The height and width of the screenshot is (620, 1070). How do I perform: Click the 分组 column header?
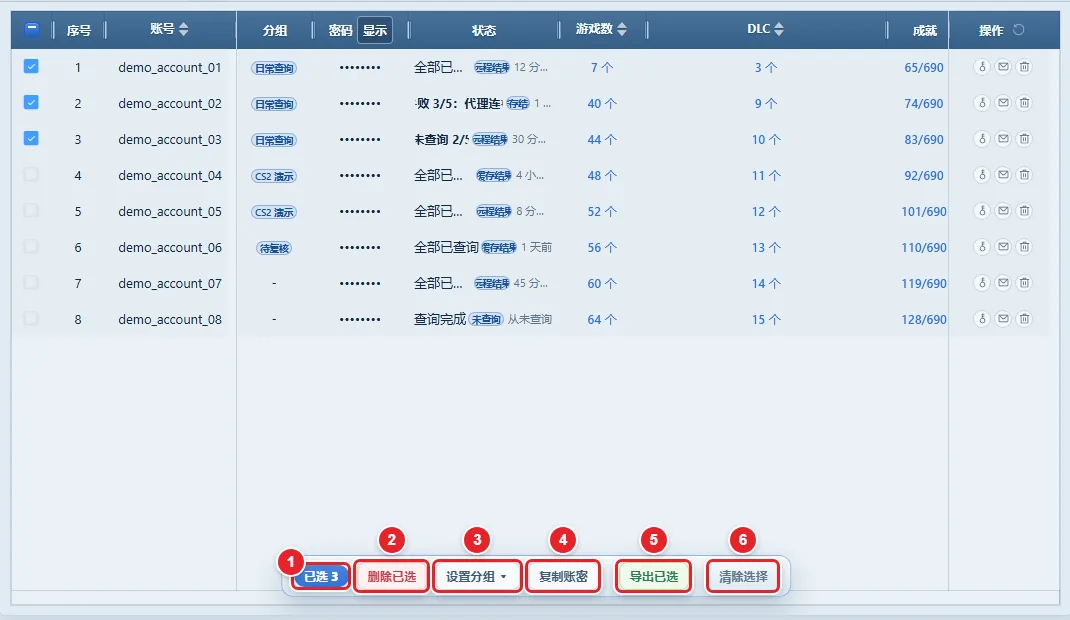click(274, 30)
